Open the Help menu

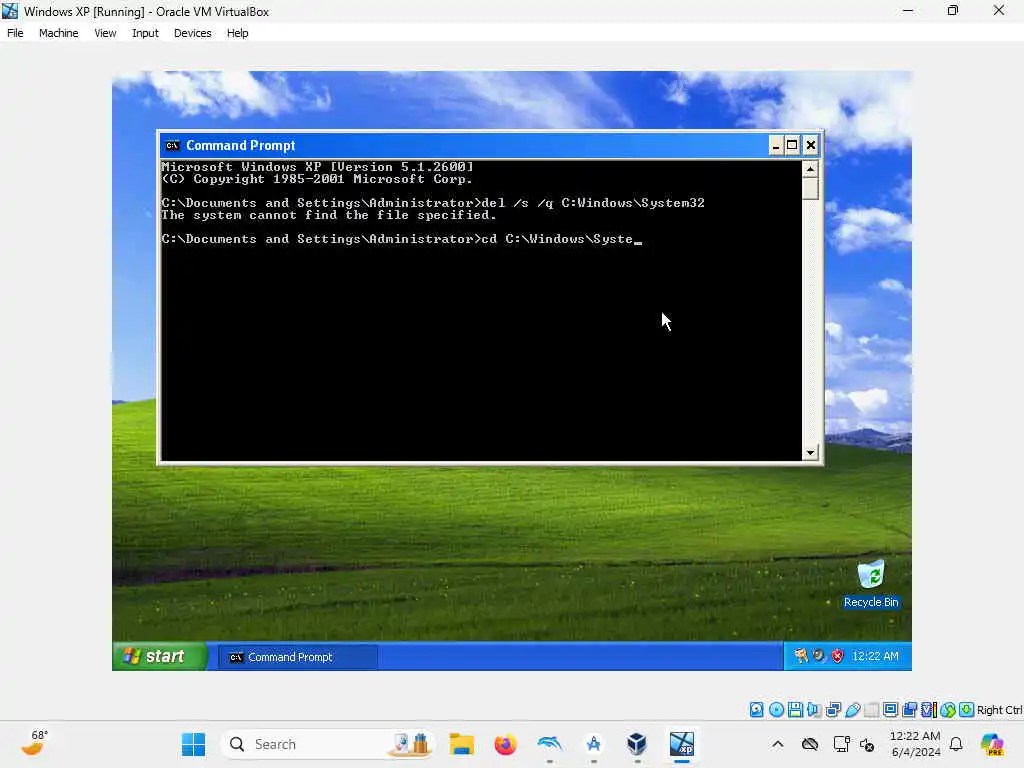[x=238, y=33]
